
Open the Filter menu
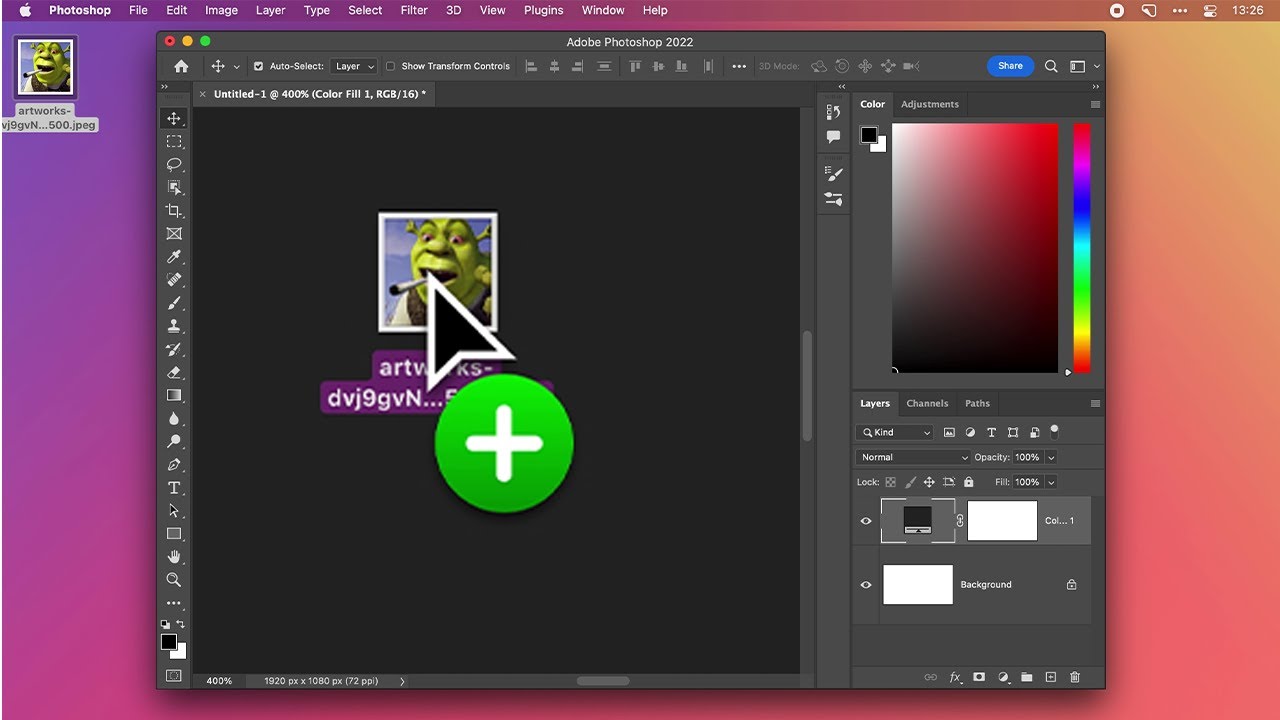[x=414, y=10]
